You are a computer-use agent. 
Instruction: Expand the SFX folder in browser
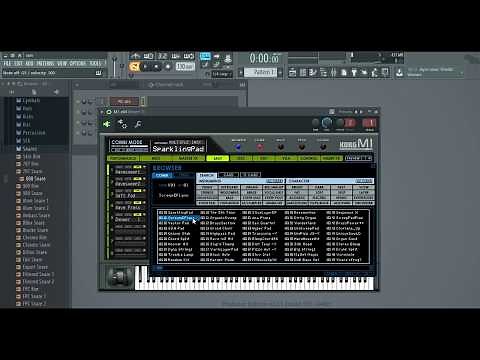pos(23,140)
